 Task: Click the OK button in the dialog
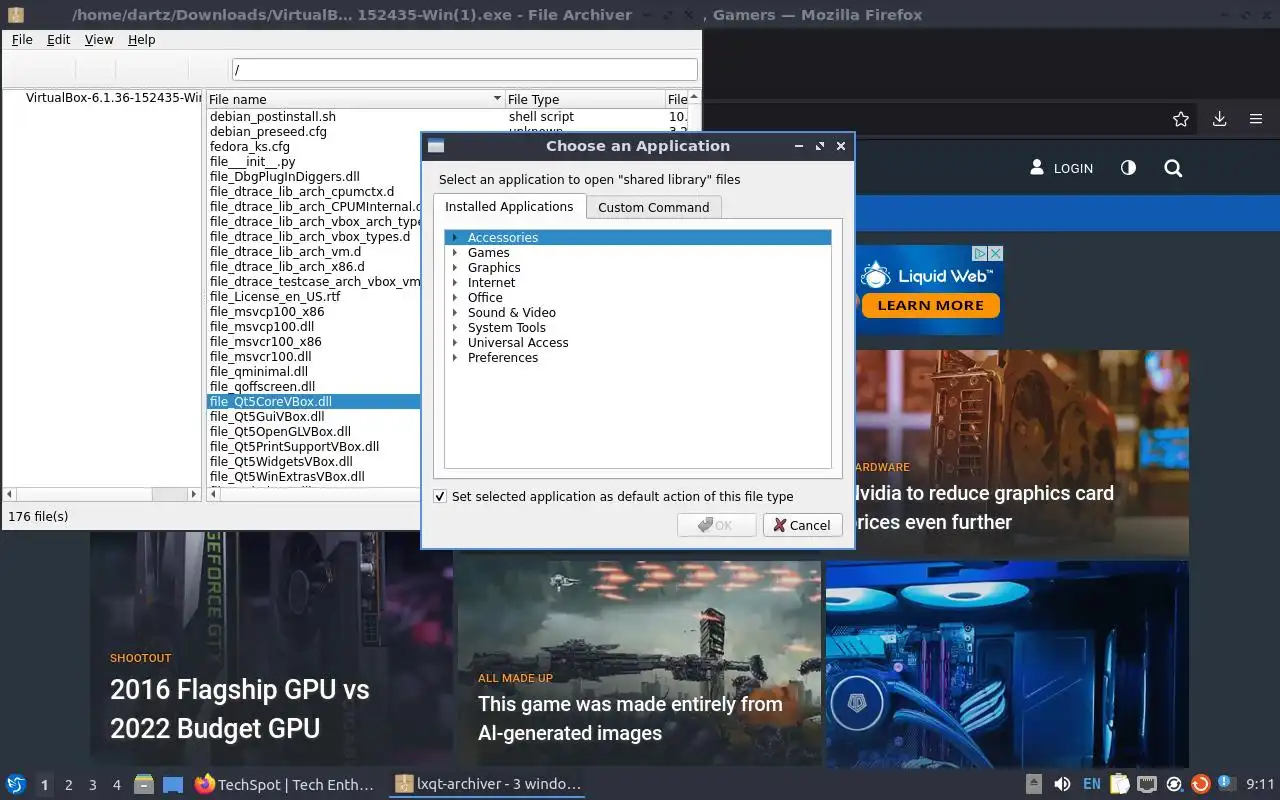click(716, 525)
